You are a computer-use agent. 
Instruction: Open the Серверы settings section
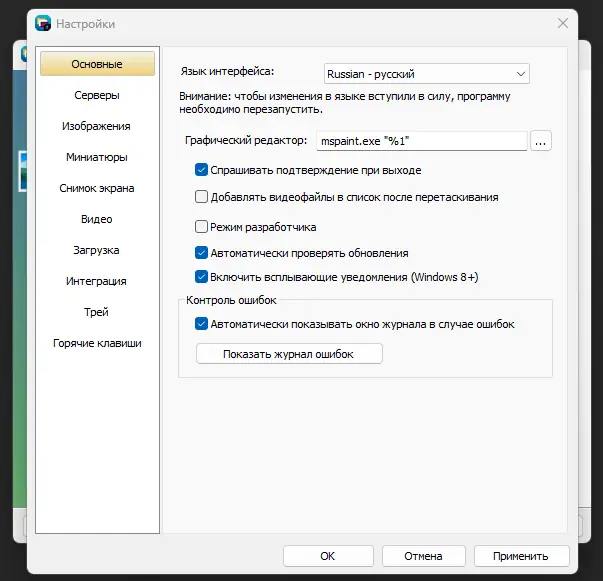[97, 95]
